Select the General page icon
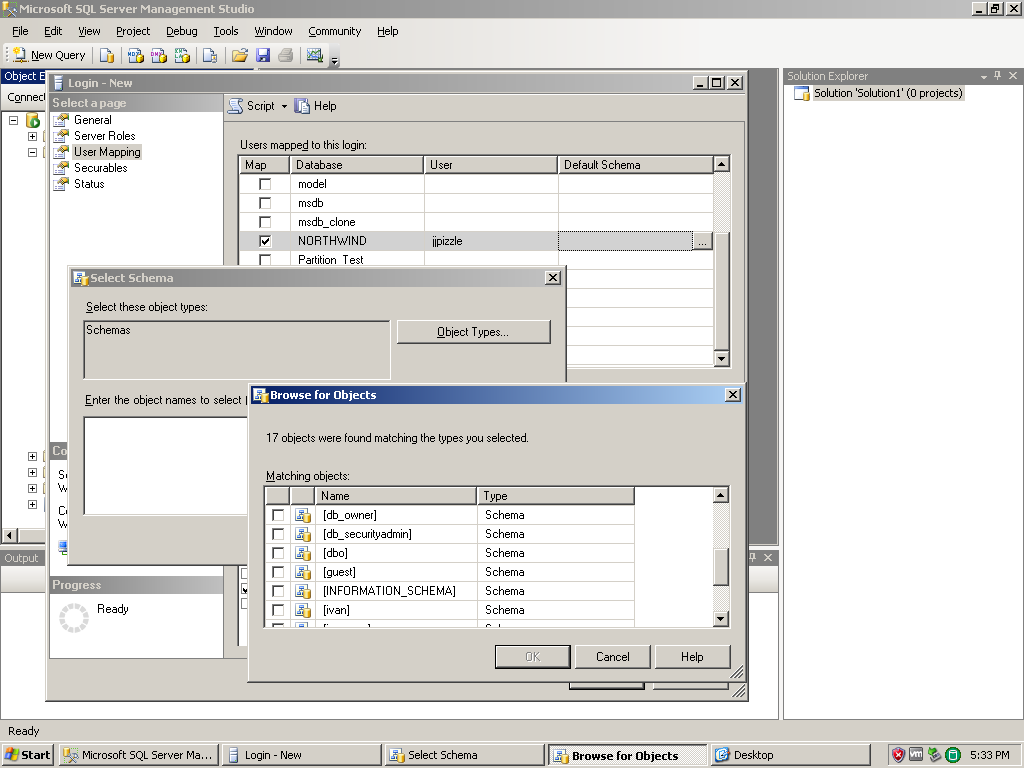This screenshot has height=768, width=1024. point(61,120)
